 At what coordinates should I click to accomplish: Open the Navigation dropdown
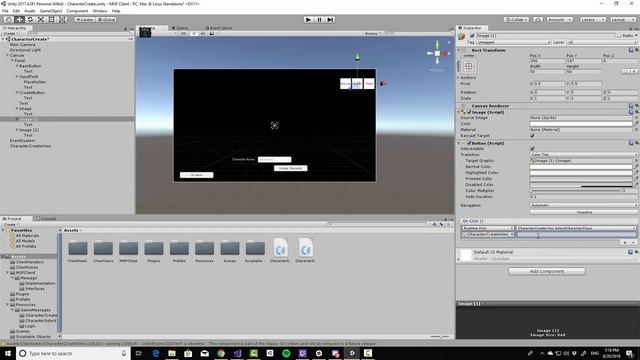(x=583, y=205)
